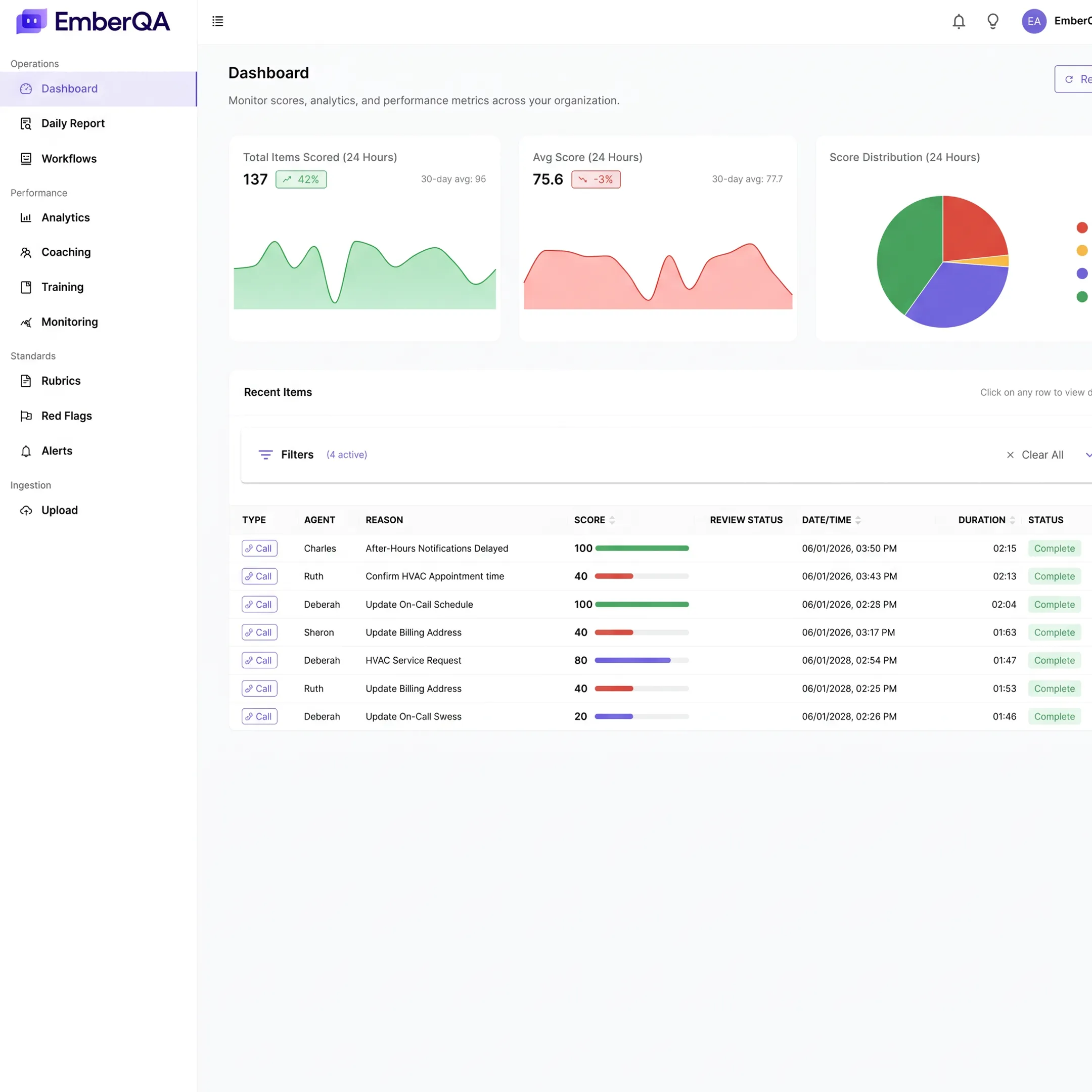This screenshot has width=1092, height=1092.
Task: Click Clear All filters
Action: (x=1034, y=455)
